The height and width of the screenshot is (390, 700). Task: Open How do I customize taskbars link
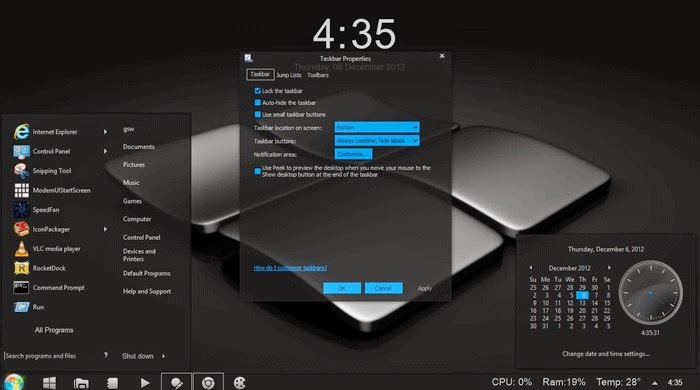(x=290, y=268)
